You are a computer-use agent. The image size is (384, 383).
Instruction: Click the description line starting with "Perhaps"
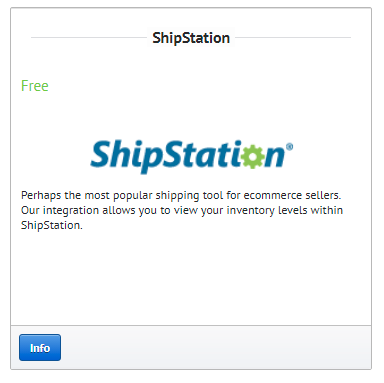[181, 195]
